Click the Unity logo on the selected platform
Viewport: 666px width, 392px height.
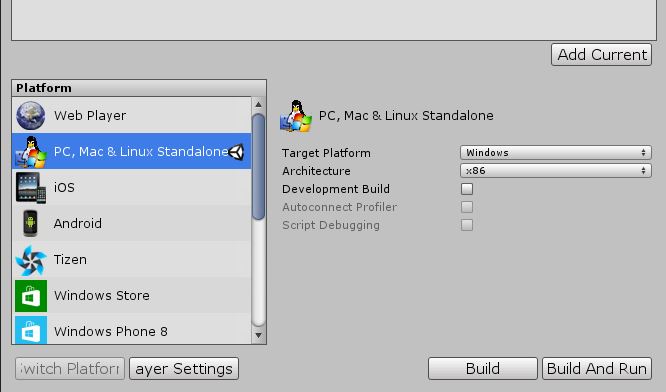point(237,152)
